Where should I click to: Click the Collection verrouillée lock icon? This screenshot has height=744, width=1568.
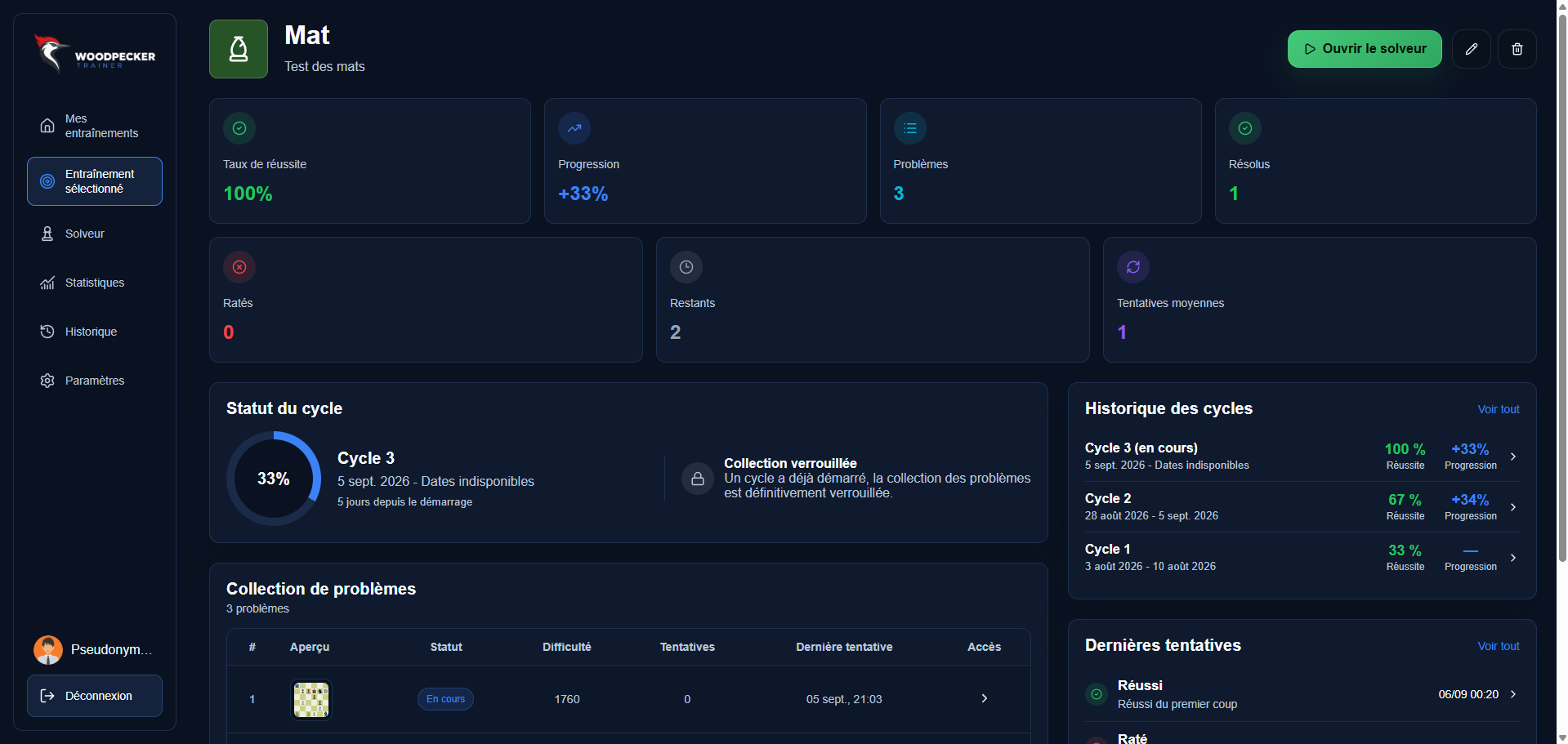pyautogui.click(x=698, y=479)
